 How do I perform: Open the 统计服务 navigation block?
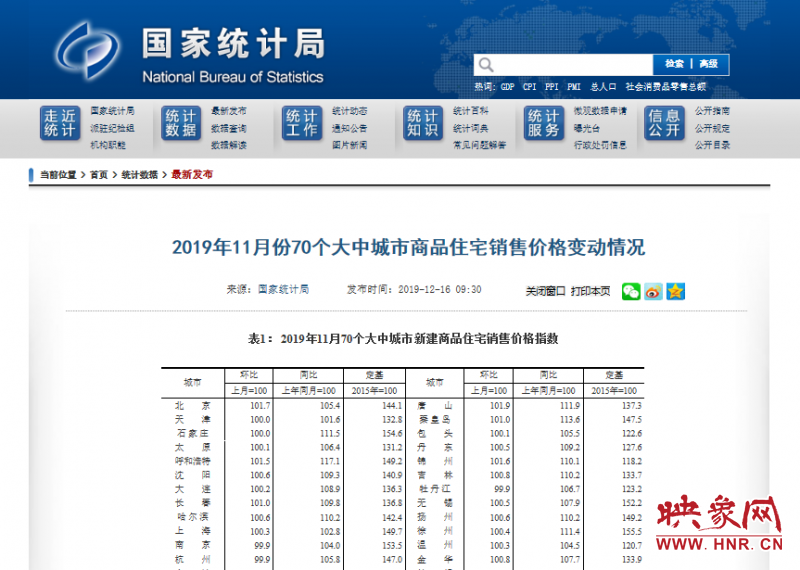tap(544, 124)
